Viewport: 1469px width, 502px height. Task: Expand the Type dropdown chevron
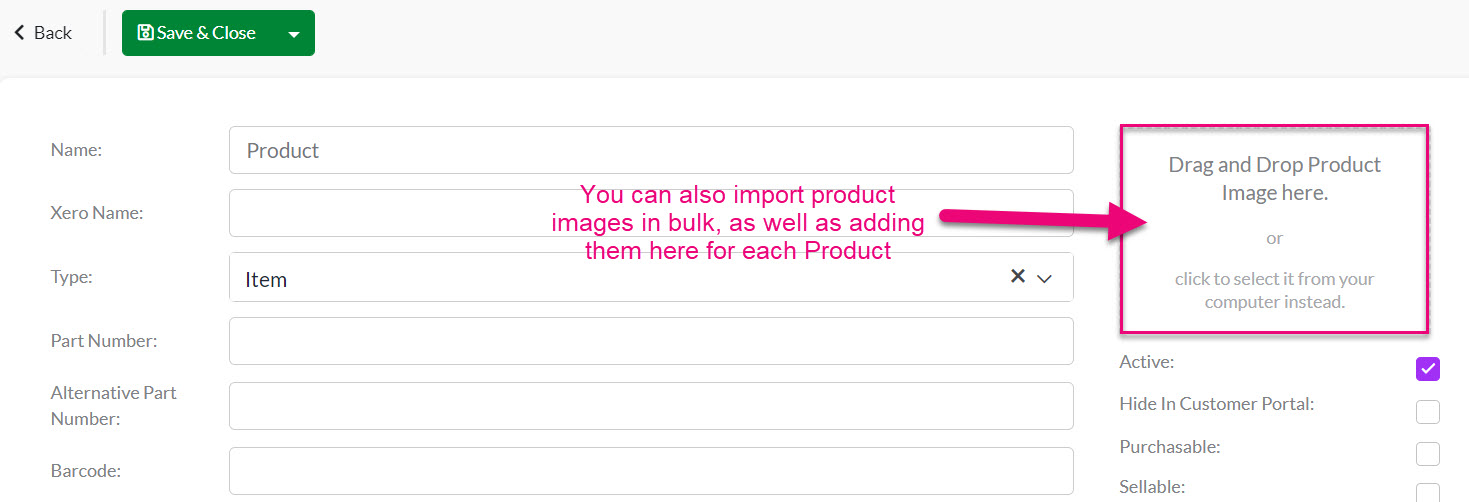point(1045,278)
